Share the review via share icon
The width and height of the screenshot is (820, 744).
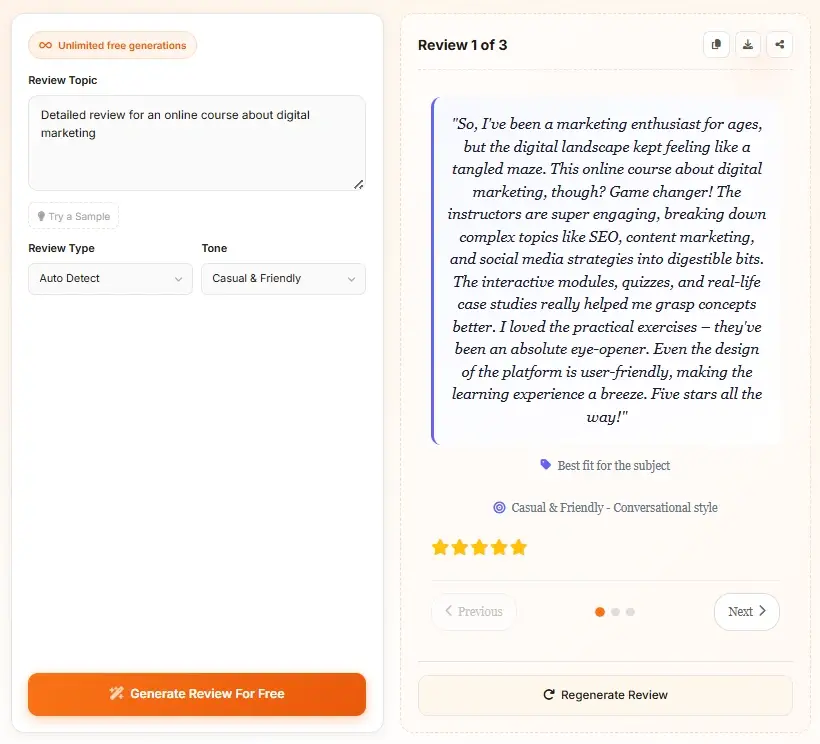(x=780, y=44)
